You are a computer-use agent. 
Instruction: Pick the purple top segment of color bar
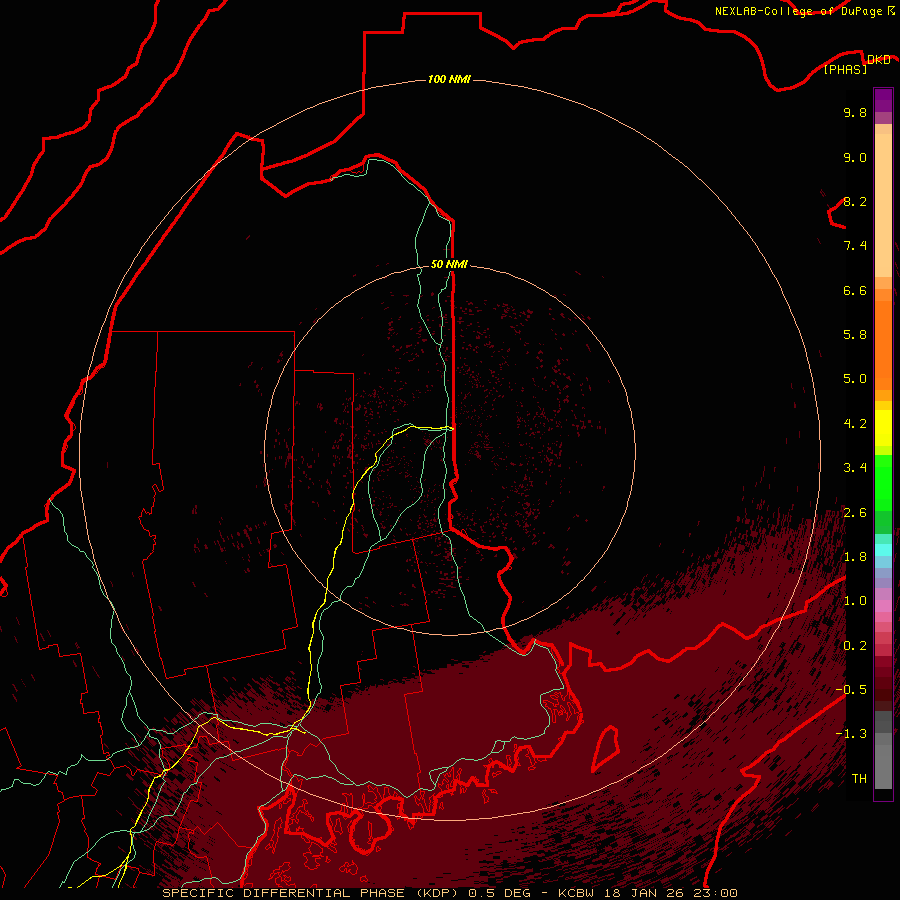point(883,100)
